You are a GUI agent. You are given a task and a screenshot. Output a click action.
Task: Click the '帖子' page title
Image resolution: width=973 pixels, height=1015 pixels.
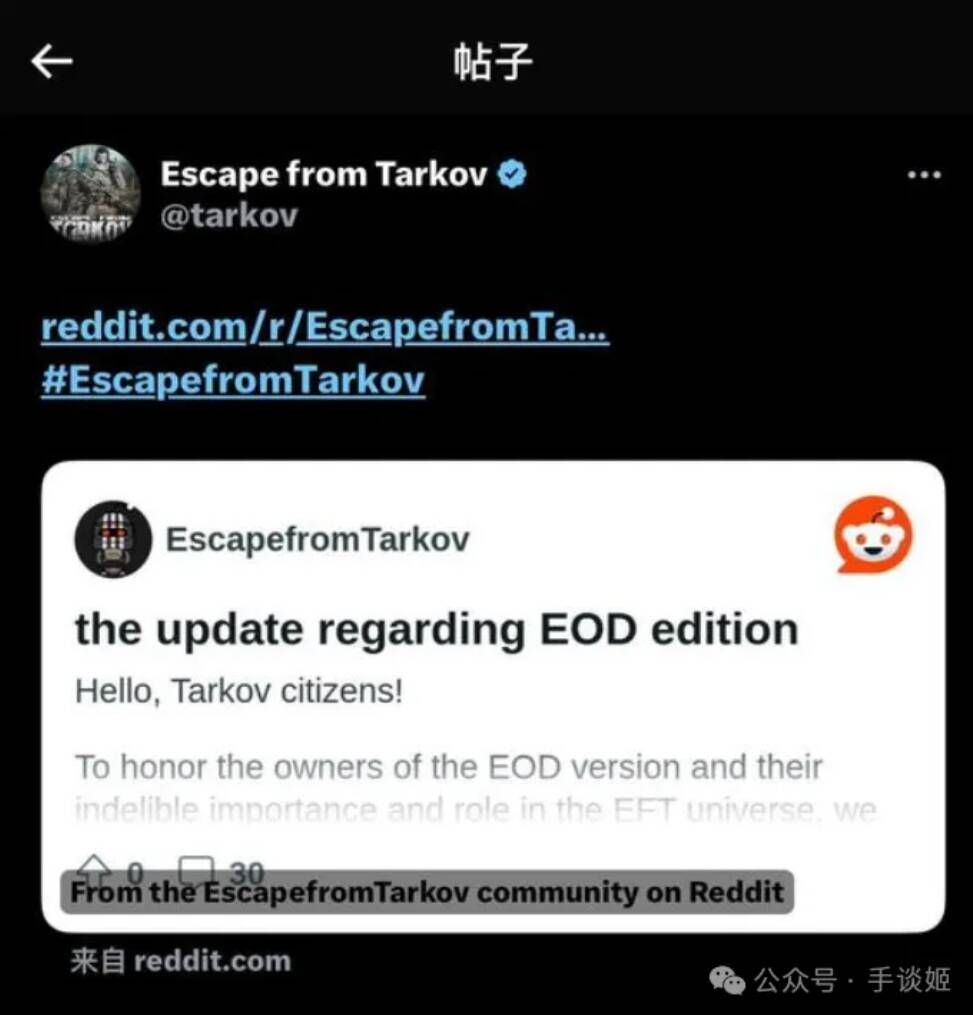tap(493, 62)
